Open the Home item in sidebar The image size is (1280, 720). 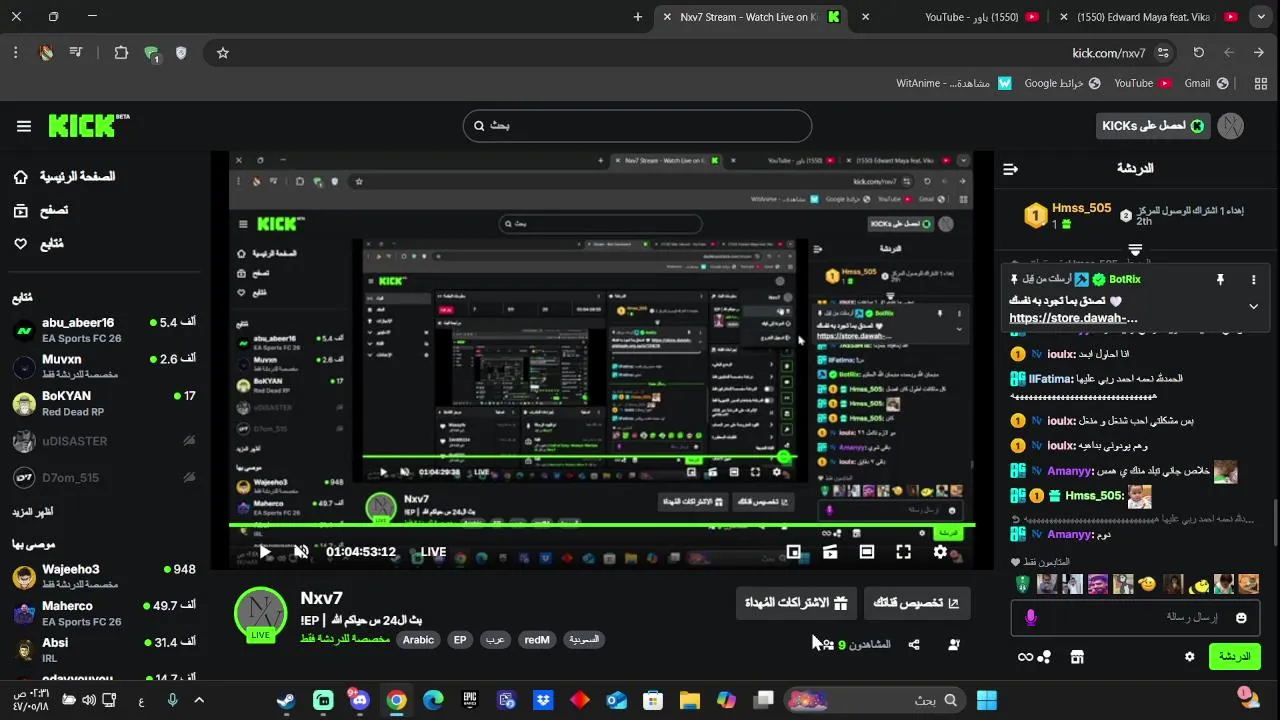64,177
